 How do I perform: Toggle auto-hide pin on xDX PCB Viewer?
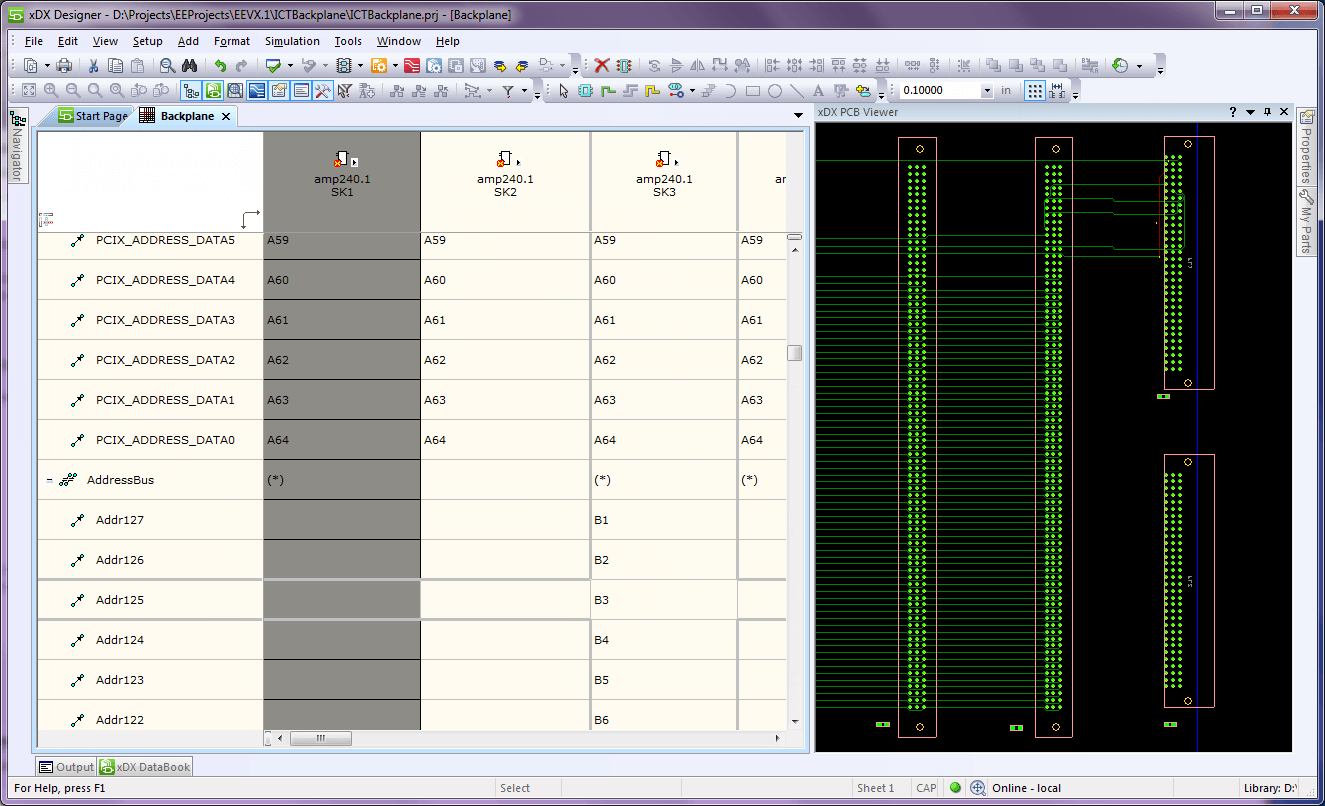[1268, 112]
